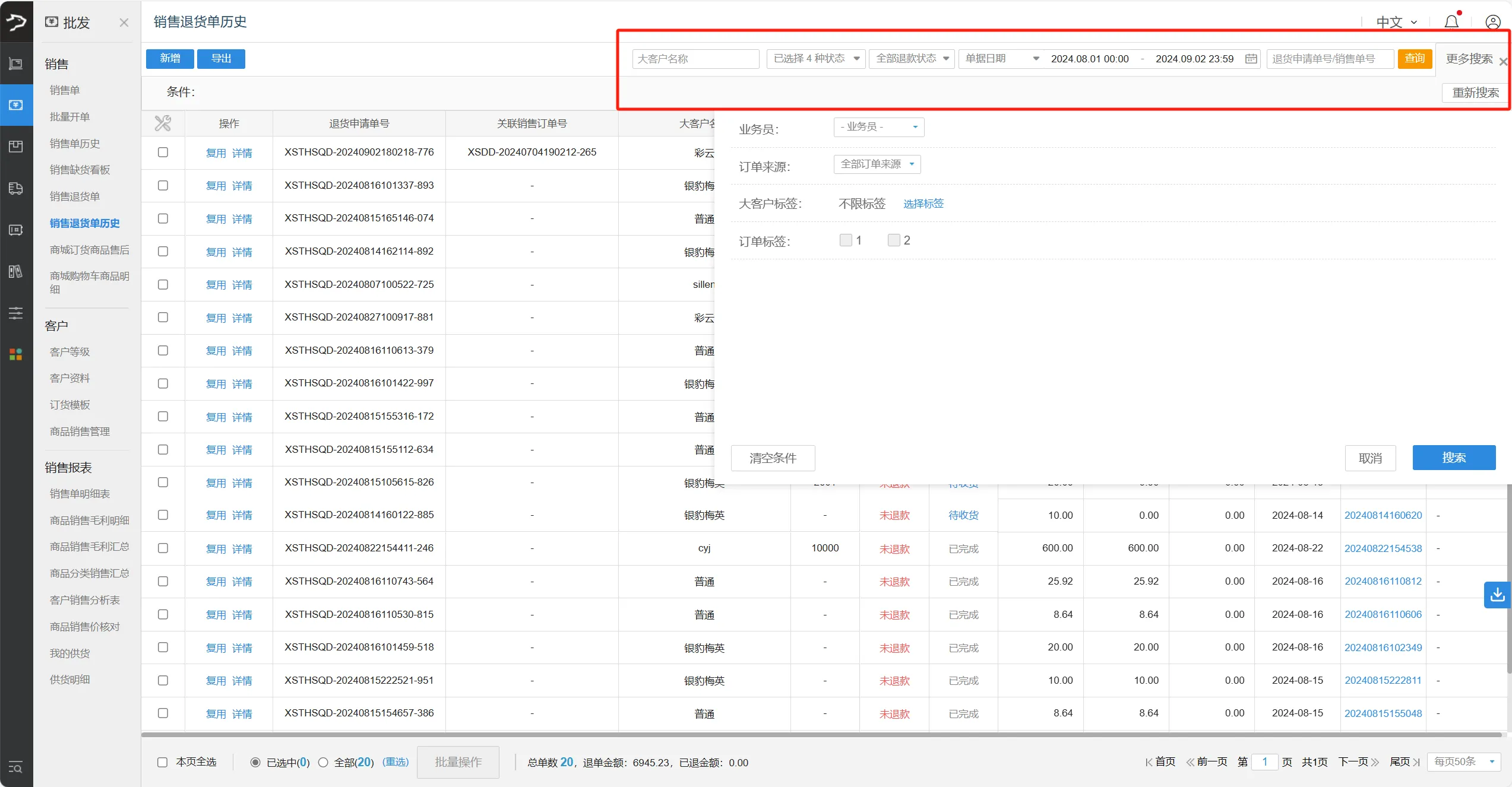Click the blue download floating icon
This screenshot has width=1512, height=787.
click(1497, 594)
